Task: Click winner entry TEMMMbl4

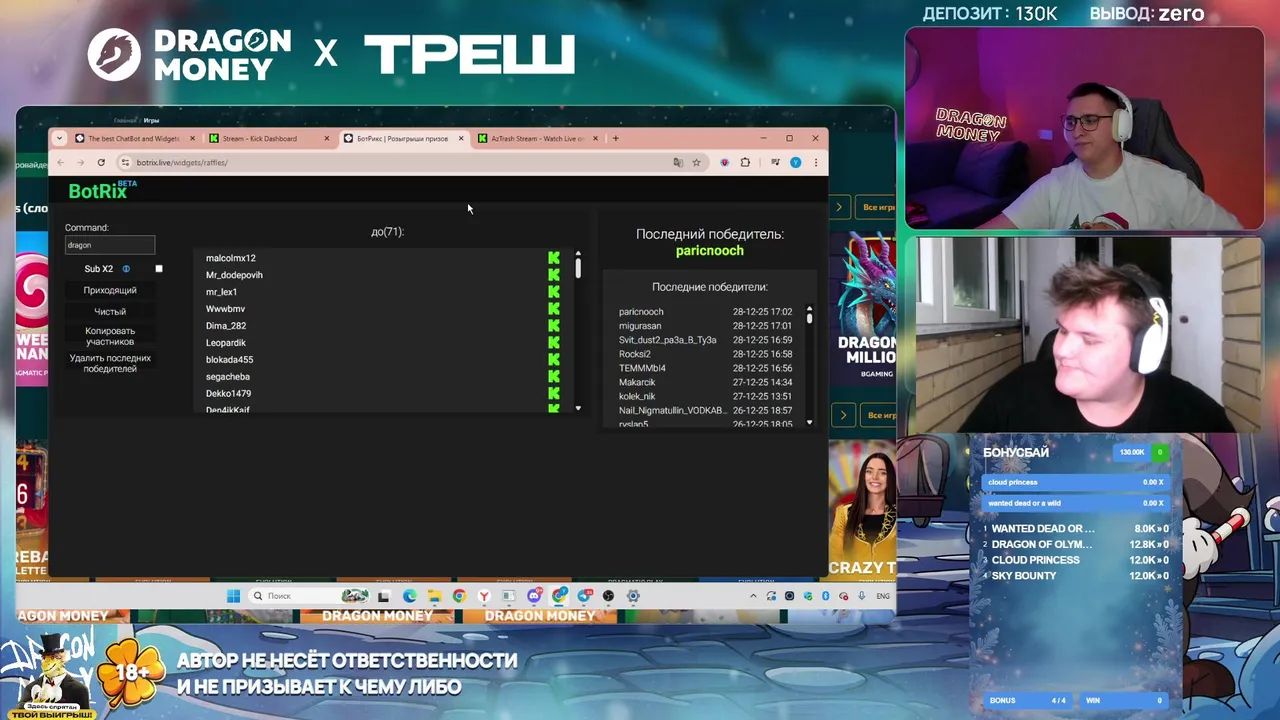Action: pos(642,368)
